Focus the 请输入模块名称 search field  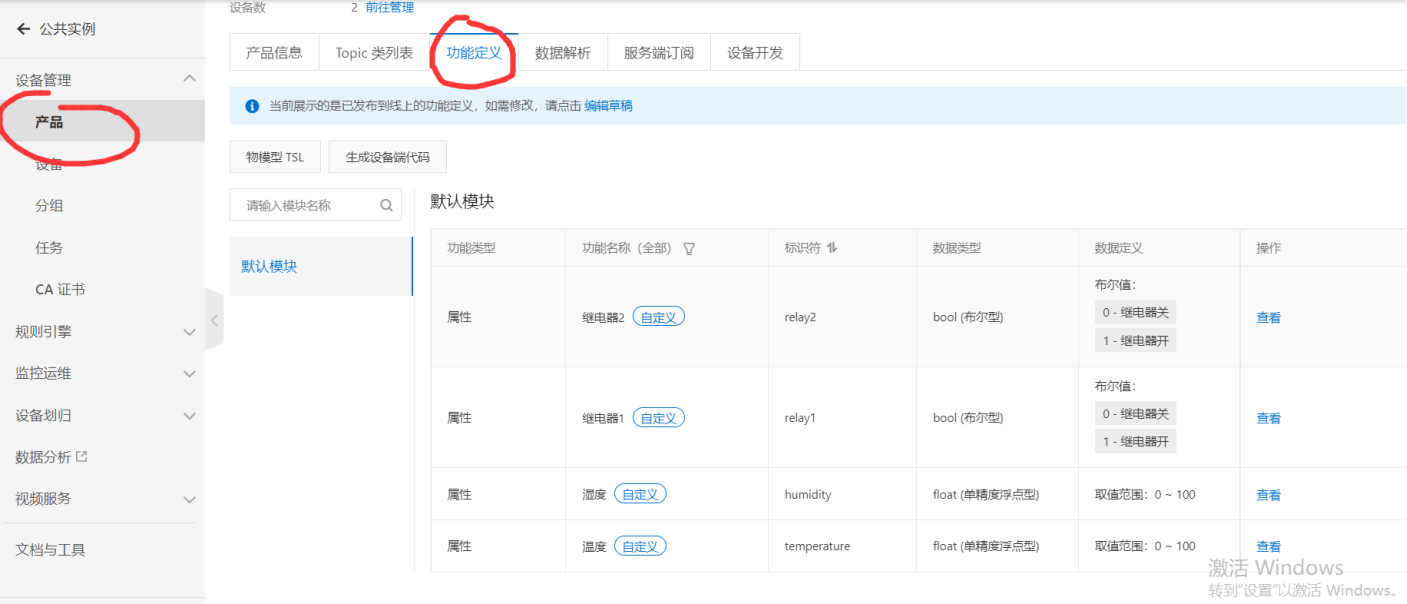[315, 205]
